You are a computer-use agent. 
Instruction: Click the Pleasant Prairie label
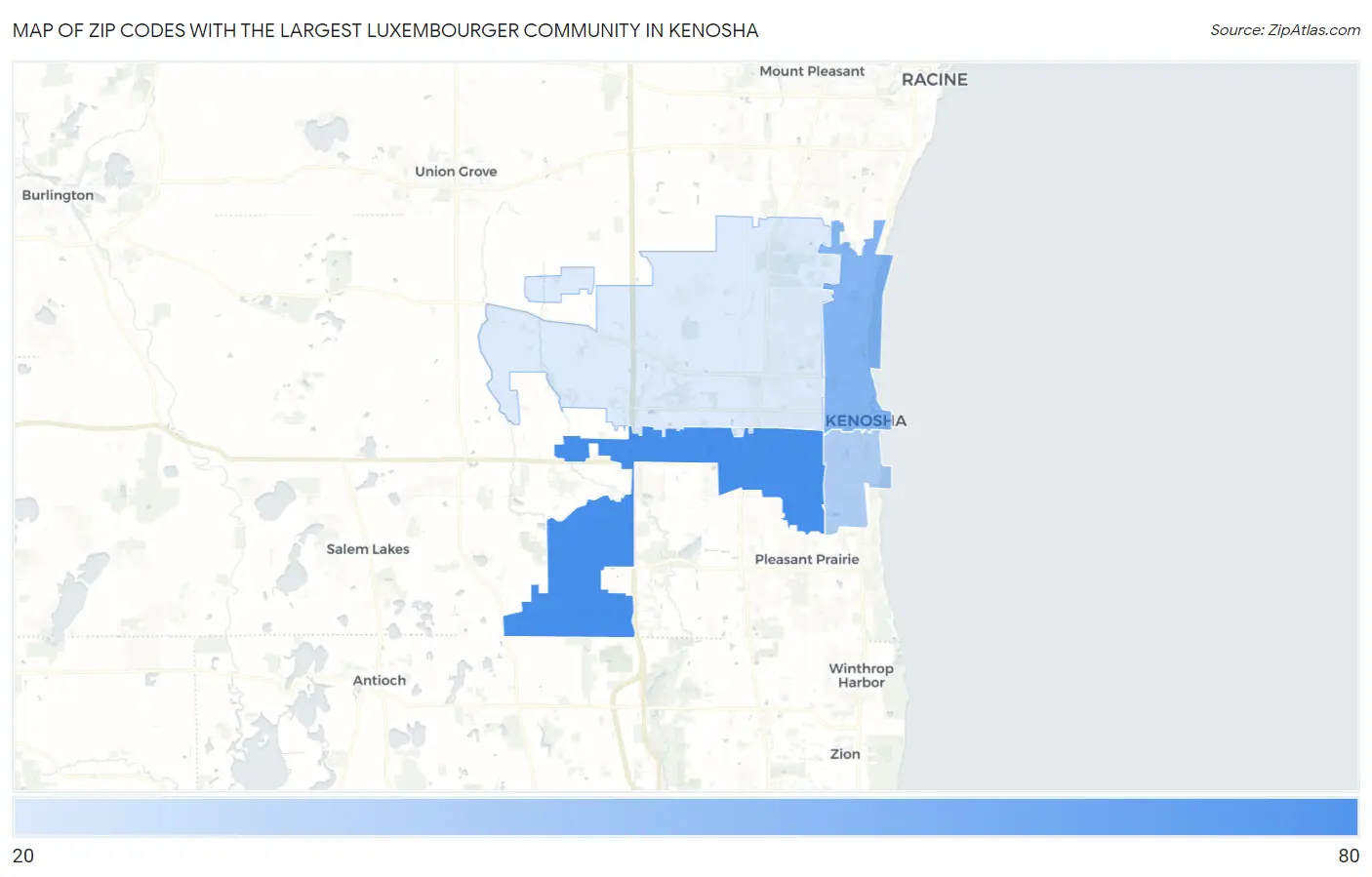click(807, 559)
